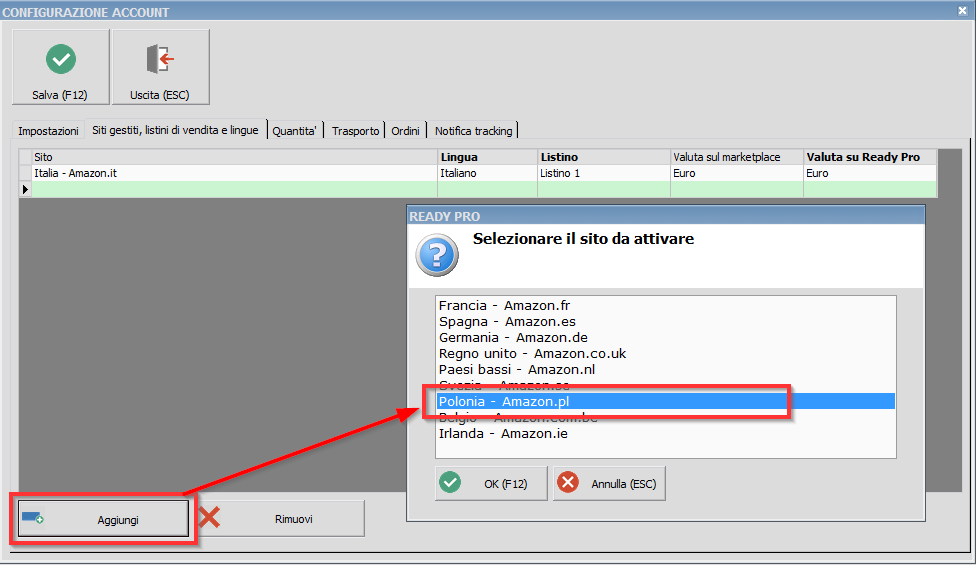Click the Italiano language cell
Image resolution: width=976 pixels, height=565 pixels.
click(487, 173)
